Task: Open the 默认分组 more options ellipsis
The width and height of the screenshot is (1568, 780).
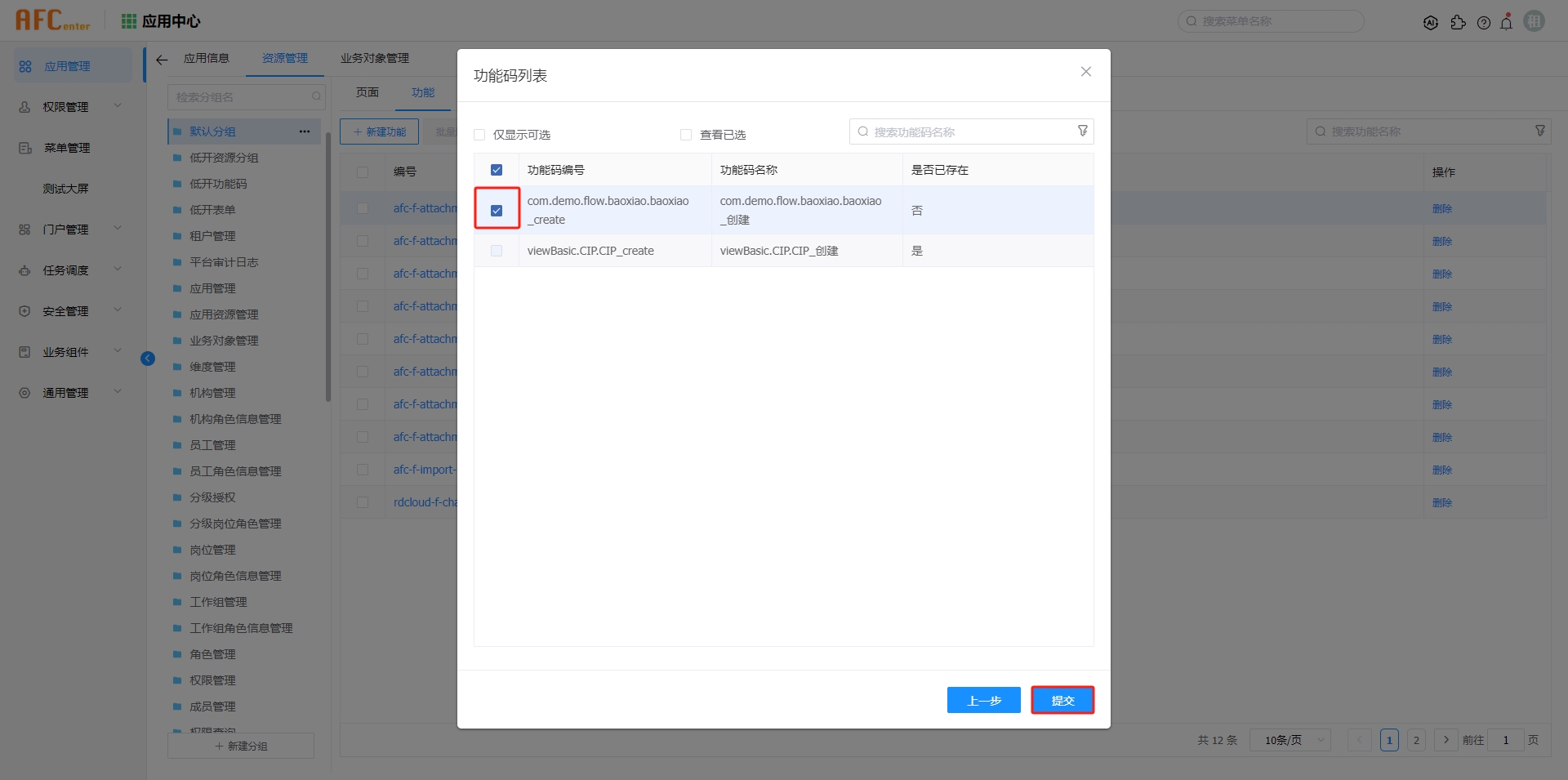Action: (x=305, y=131)
